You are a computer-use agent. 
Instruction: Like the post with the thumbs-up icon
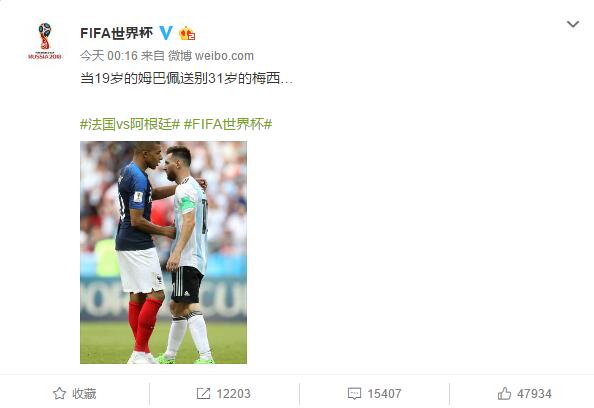[x=504, y=393]
